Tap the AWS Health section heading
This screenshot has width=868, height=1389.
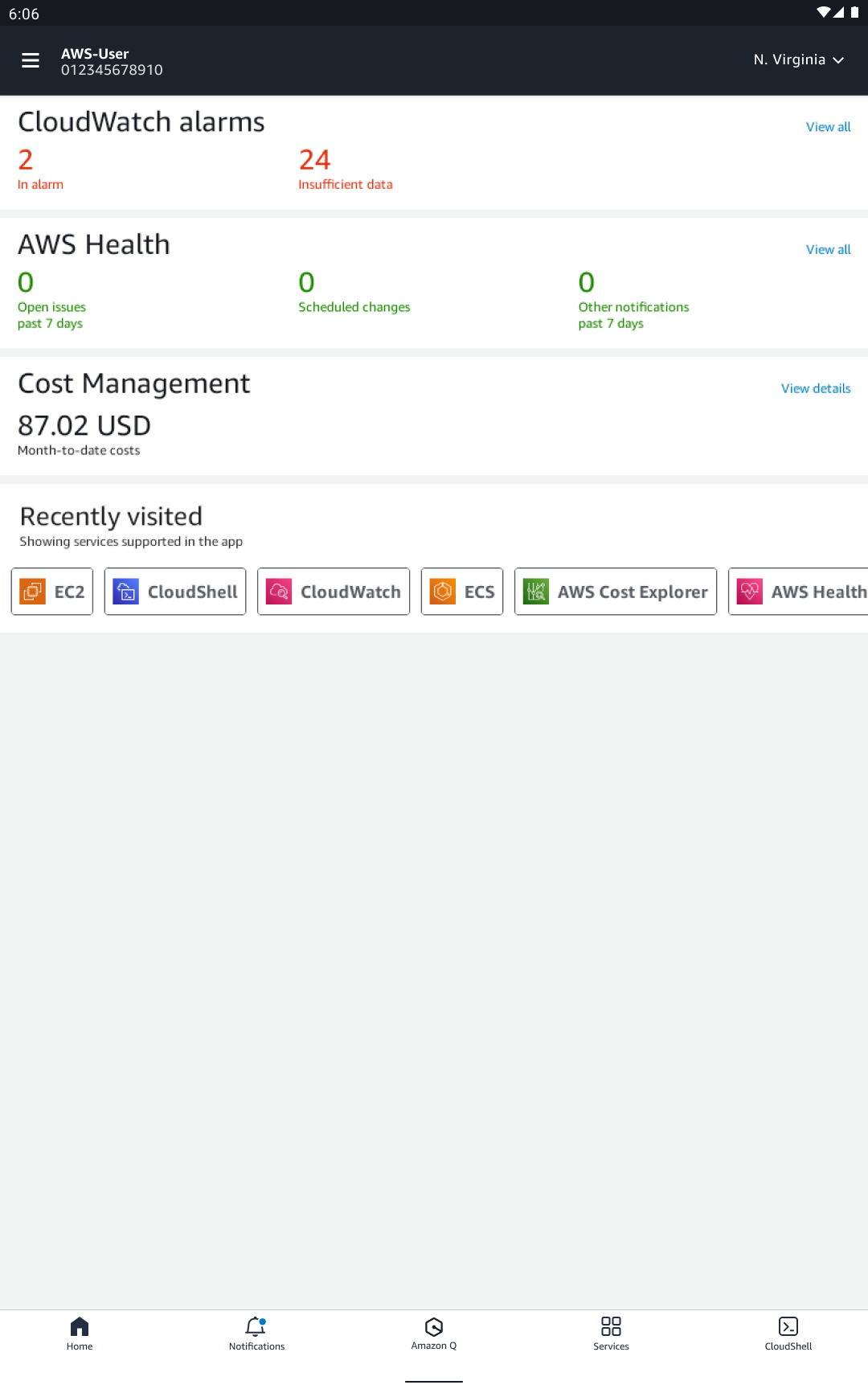click(94, 245)
